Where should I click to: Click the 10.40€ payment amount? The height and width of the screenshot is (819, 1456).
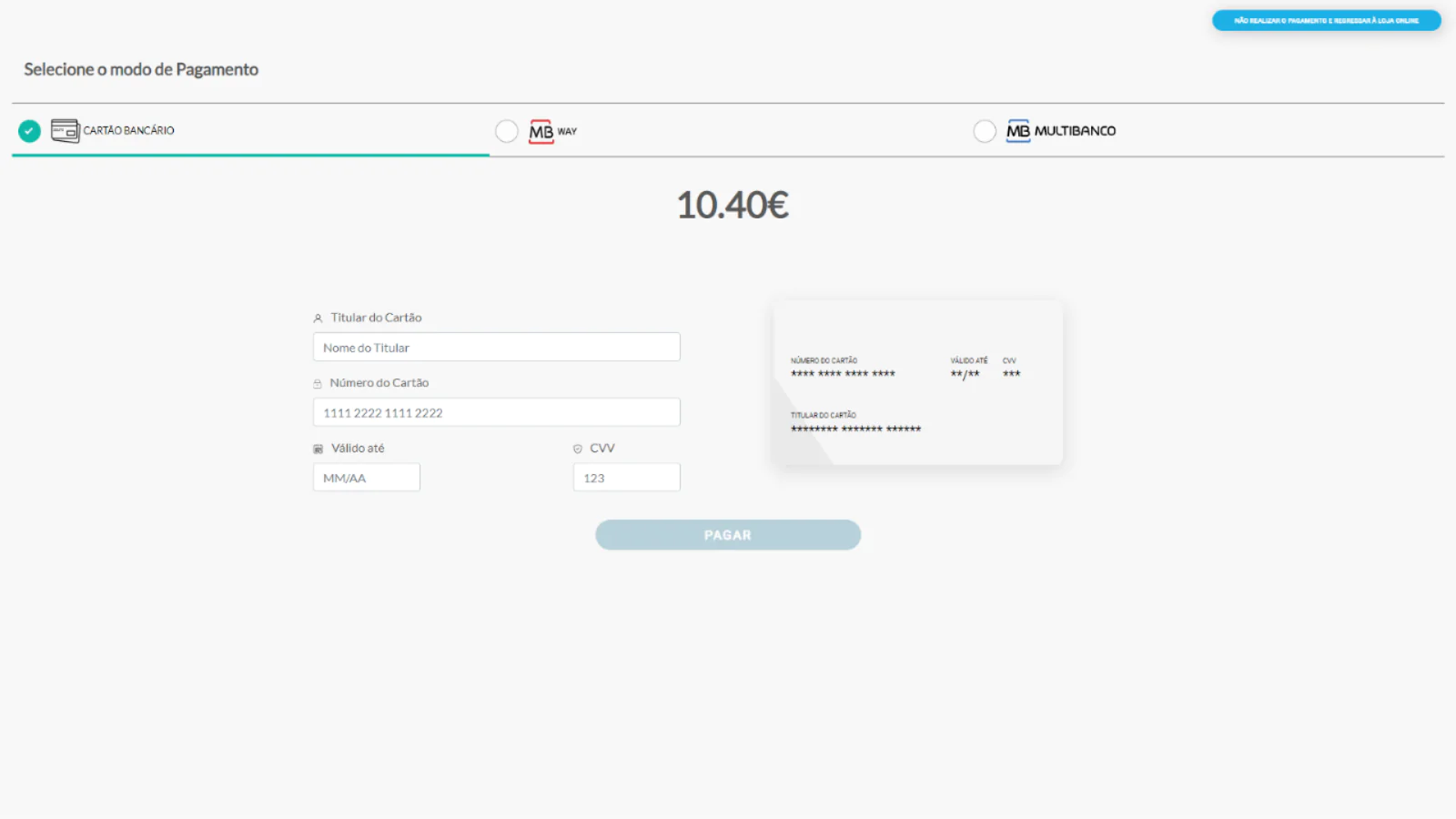click(733, 206)
